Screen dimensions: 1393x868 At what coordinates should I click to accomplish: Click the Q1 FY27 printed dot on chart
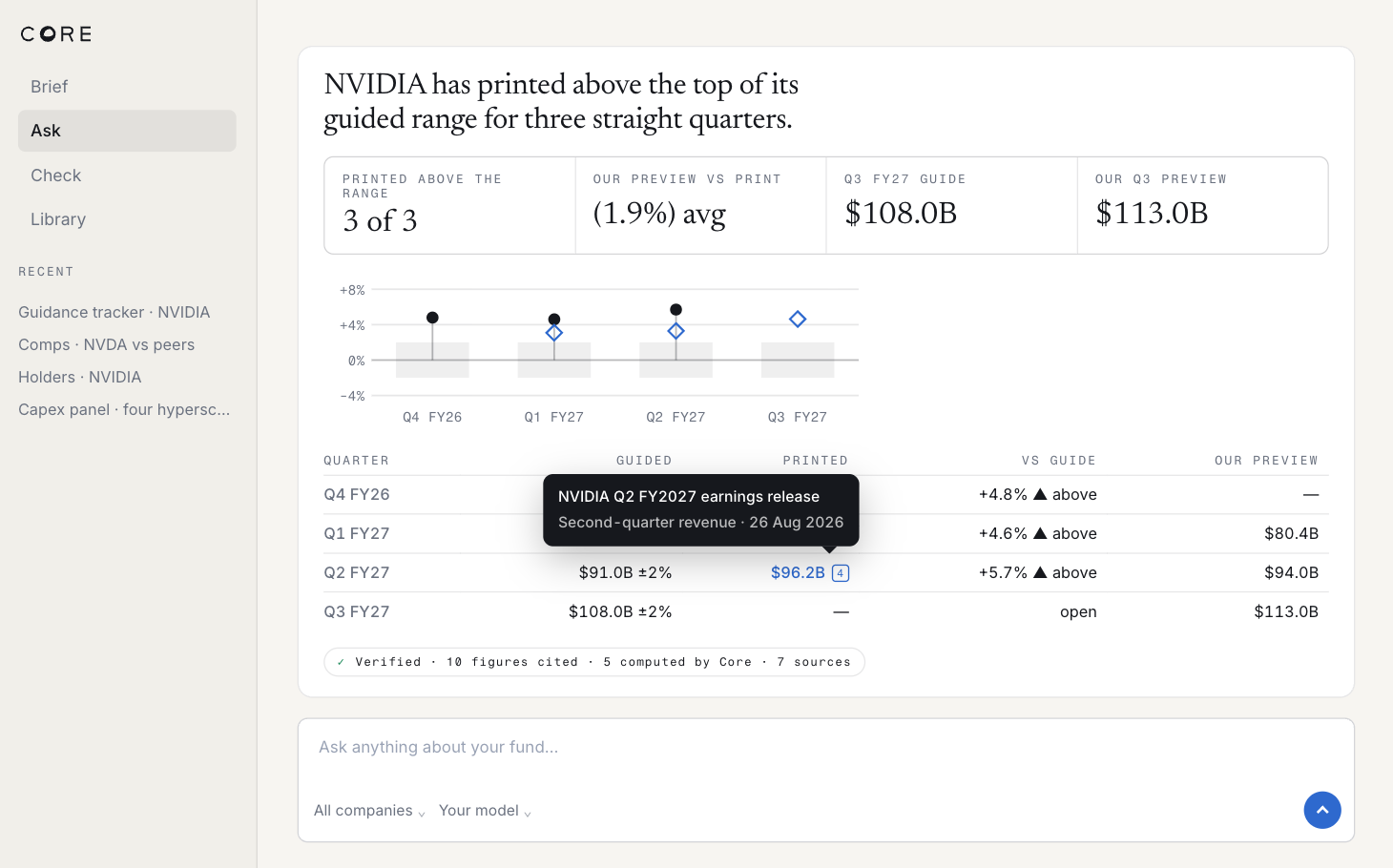554,320
